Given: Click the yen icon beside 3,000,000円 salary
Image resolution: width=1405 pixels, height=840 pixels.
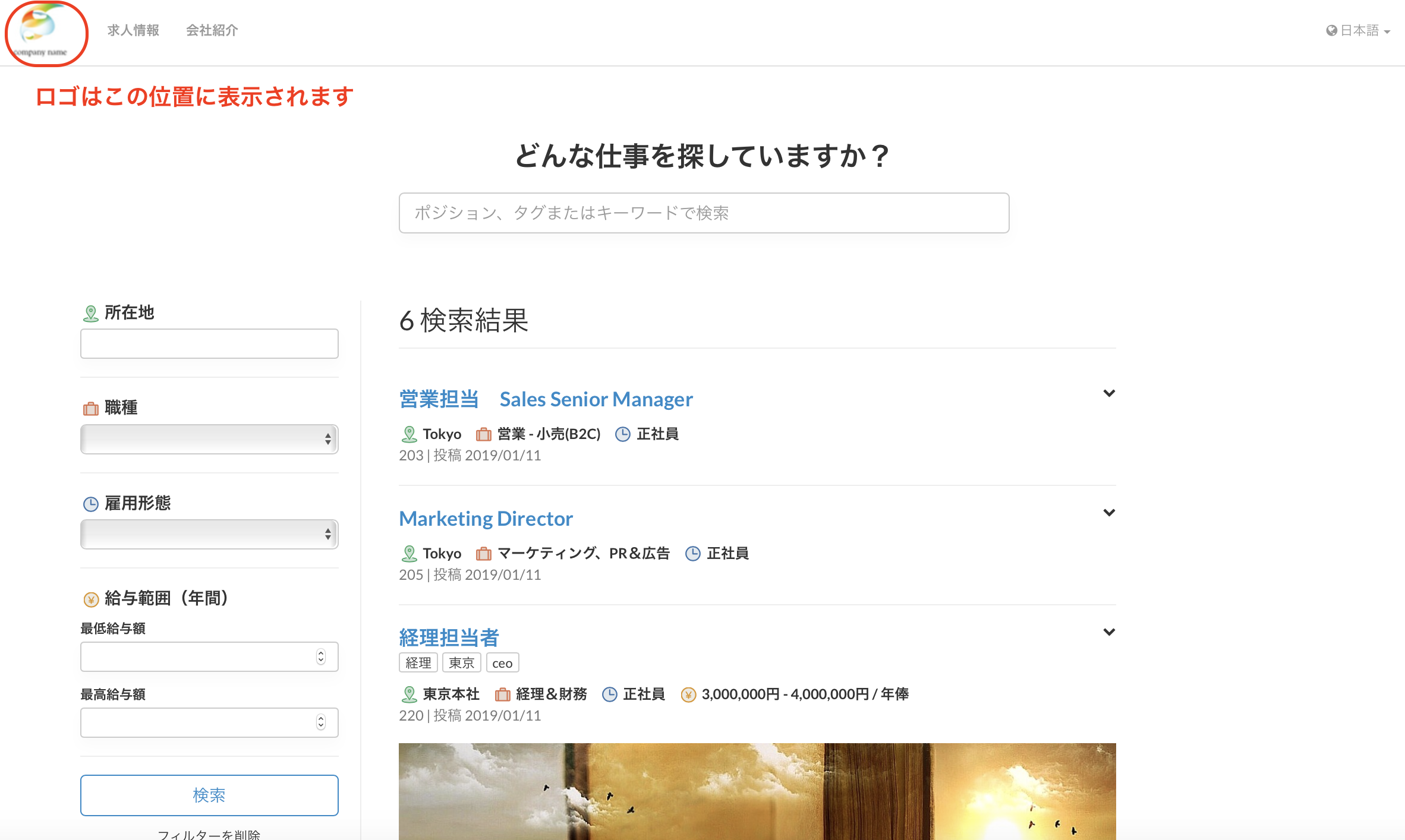Looking at the screenshot, I should click(688, 694).
